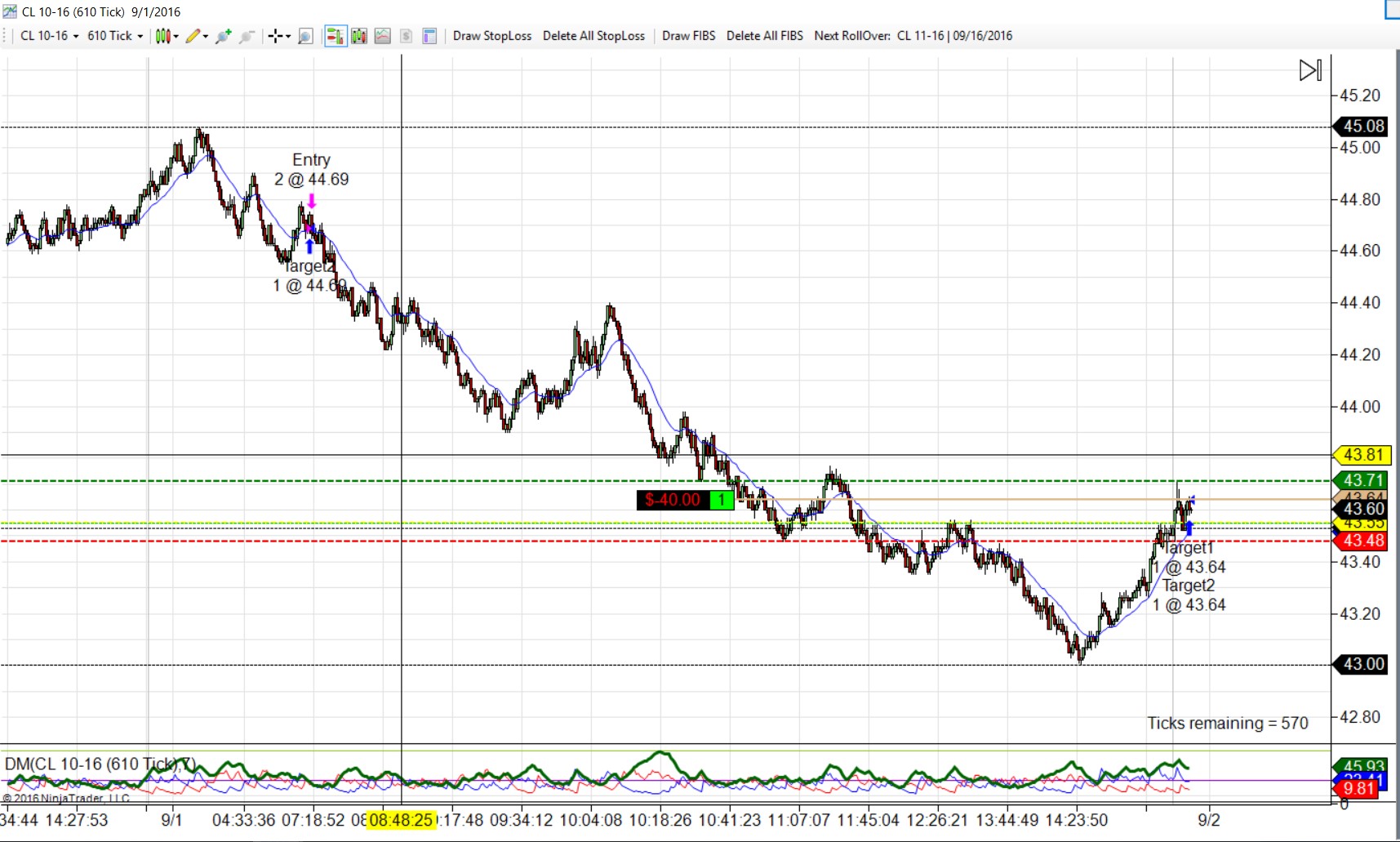This screenshot has height=842, width=1400.
Task: Open the chart Properties window icon
Action: 429,36
